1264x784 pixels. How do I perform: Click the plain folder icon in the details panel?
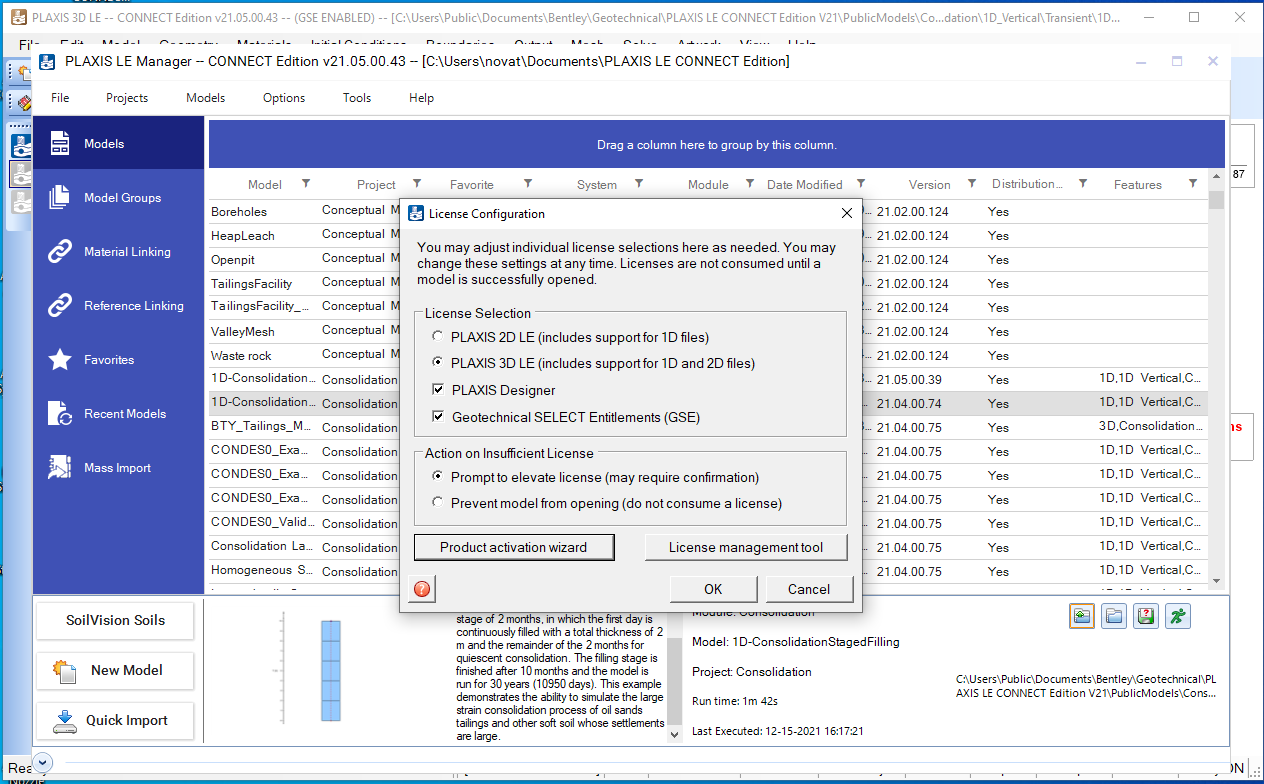click(1113, 616)
